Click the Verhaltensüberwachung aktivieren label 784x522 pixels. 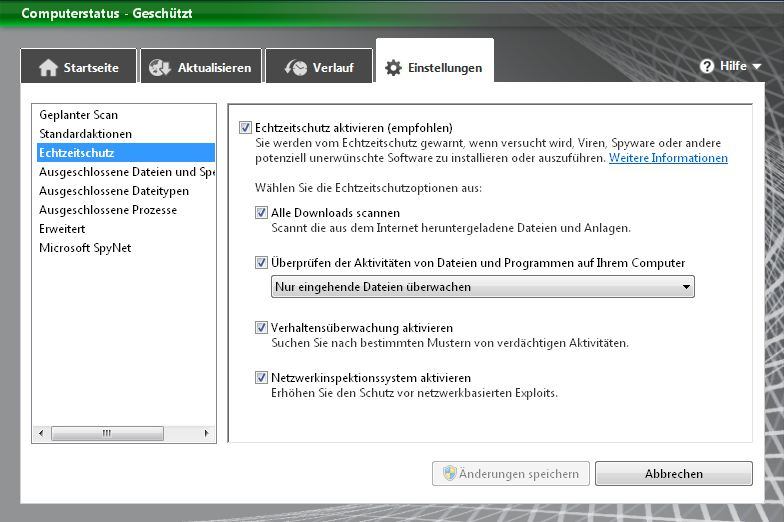[x=362, y=328]
